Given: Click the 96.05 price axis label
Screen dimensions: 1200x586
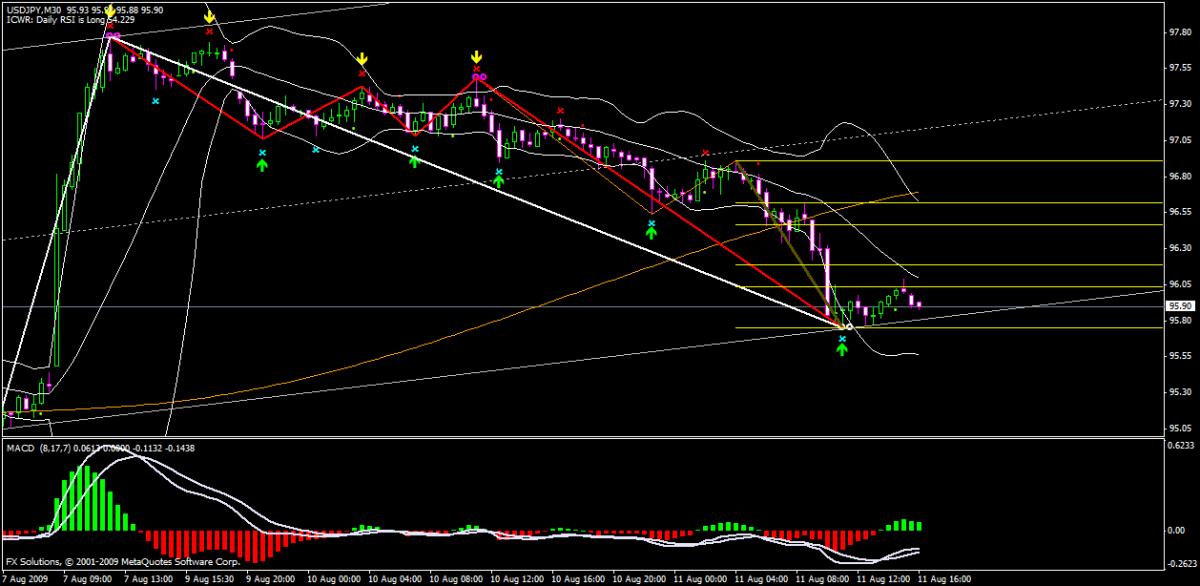Looking at the screenshot, I should click(1179, 284).
